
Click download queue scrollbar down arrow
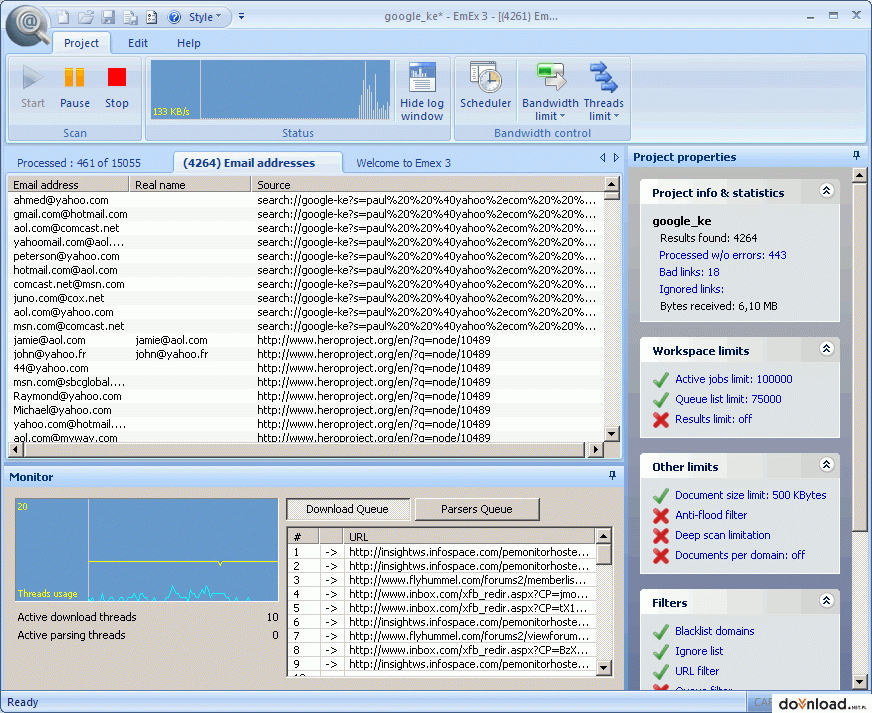[x=603, y=667]
